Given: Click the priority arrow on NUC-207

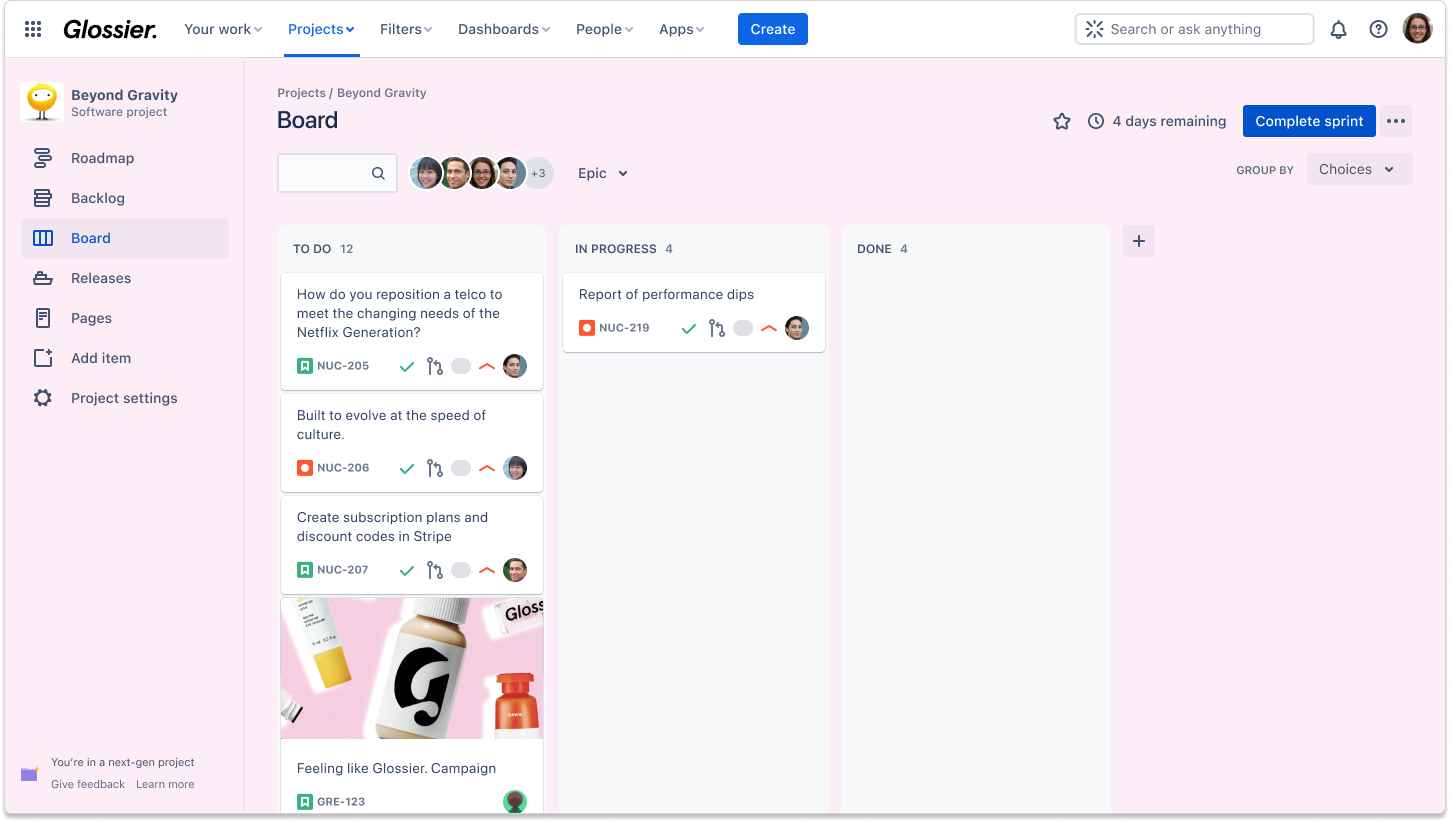Looking at the screenshot, I should (x=487, y=570).
